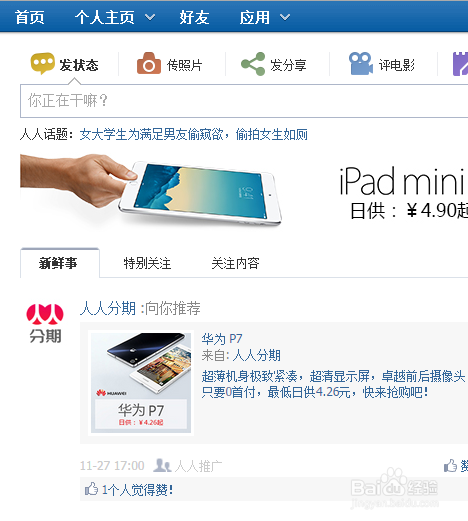Expand the 个人主页 dropdown arrow
The height and width of the screenshot is (521, 468).
pyautogui.click(x=150, y=17)
